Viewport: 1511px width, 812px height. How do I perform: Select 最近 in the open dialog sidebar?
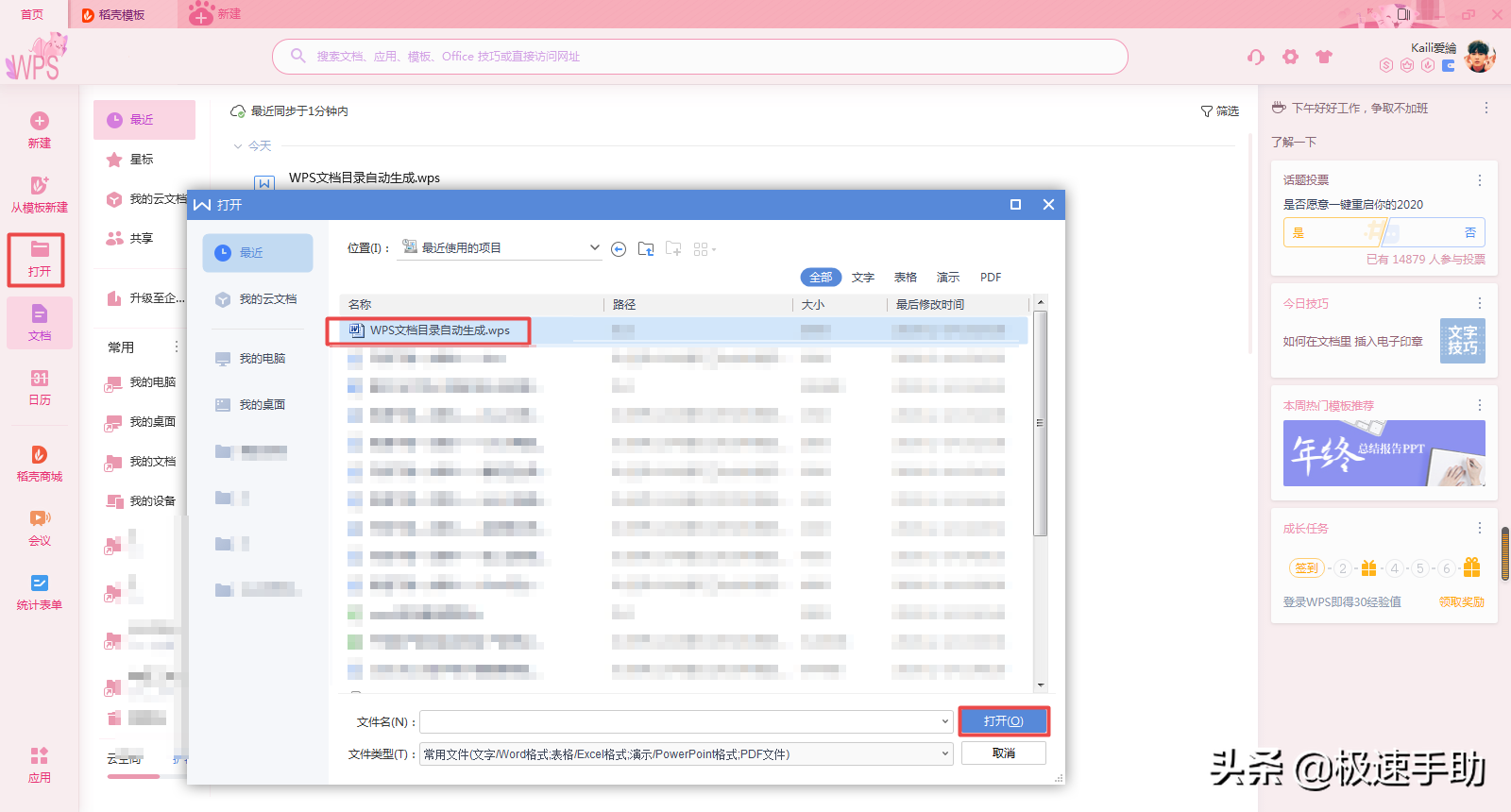point(258,253)
